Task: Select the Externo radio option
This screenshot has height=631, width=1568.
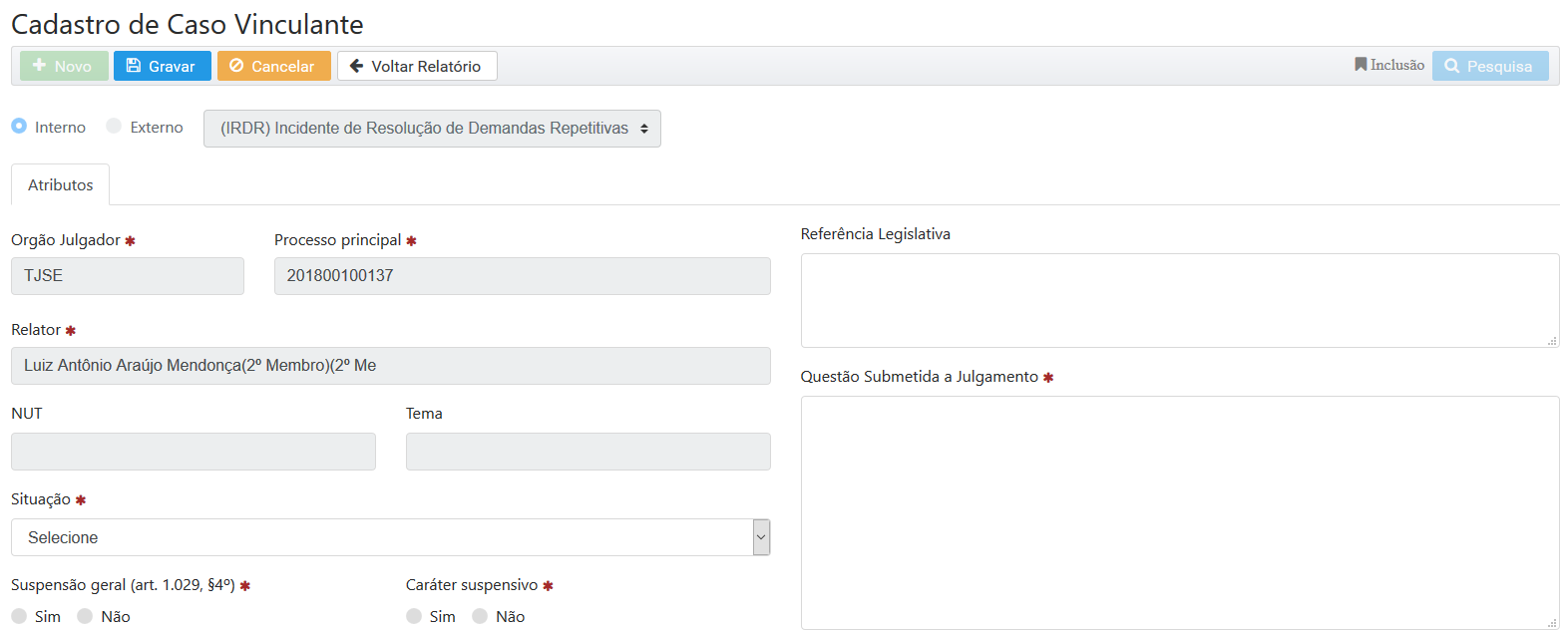Action: pyautogui.click(x=115, y=127)
